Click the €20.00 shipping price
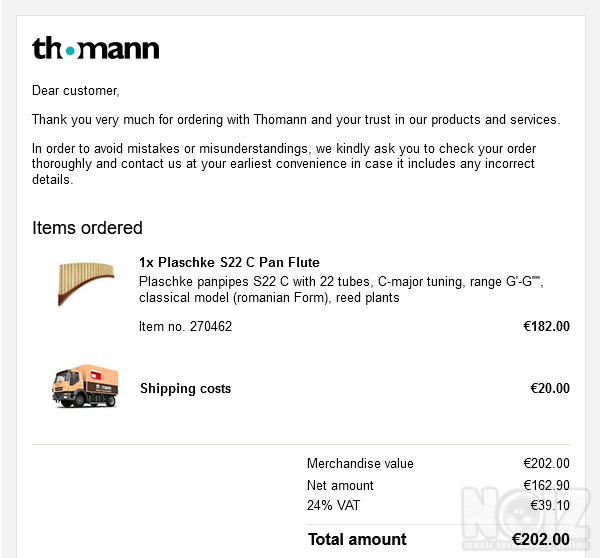The width and height of the screenshot is (600, 558). pyautogui.click(x=550, y=388)
